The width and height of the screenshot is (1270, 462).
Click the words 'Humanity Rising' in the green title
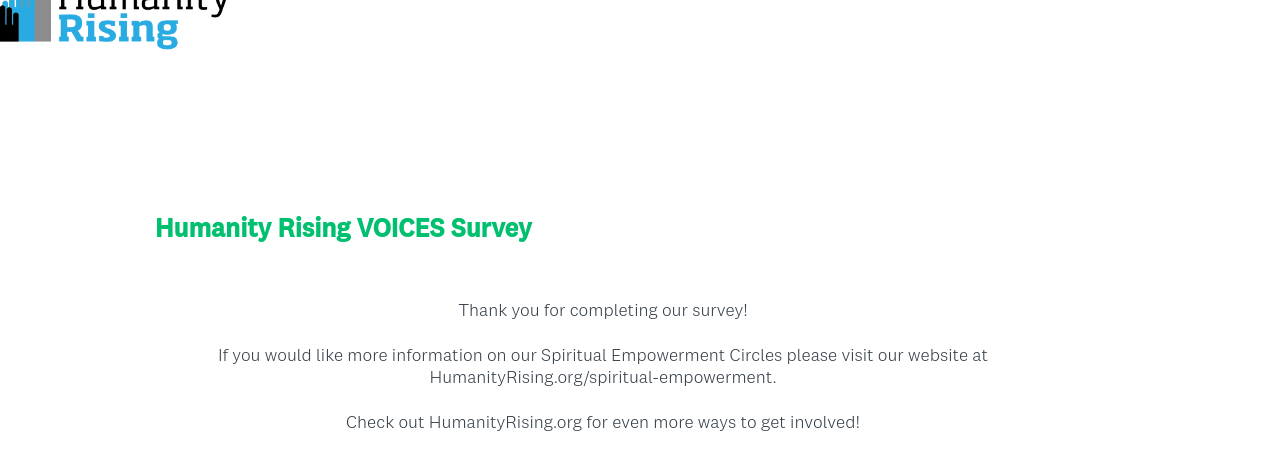[x=253, y=228]
